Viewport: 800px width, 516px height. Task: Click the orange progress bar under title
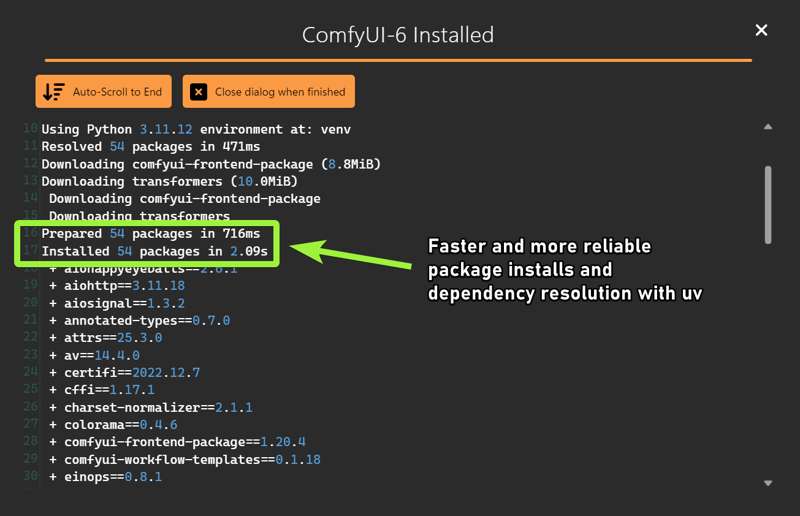pos(398,60)
